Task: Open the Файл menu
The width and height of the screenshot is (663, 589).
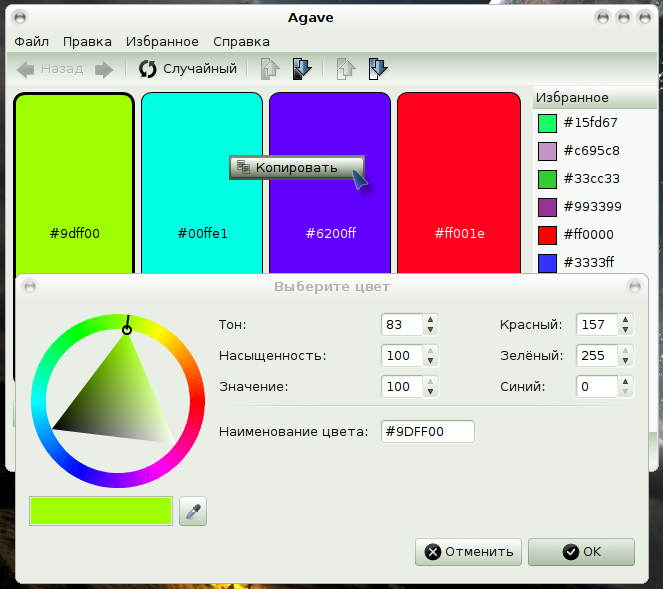Action: 32,41
